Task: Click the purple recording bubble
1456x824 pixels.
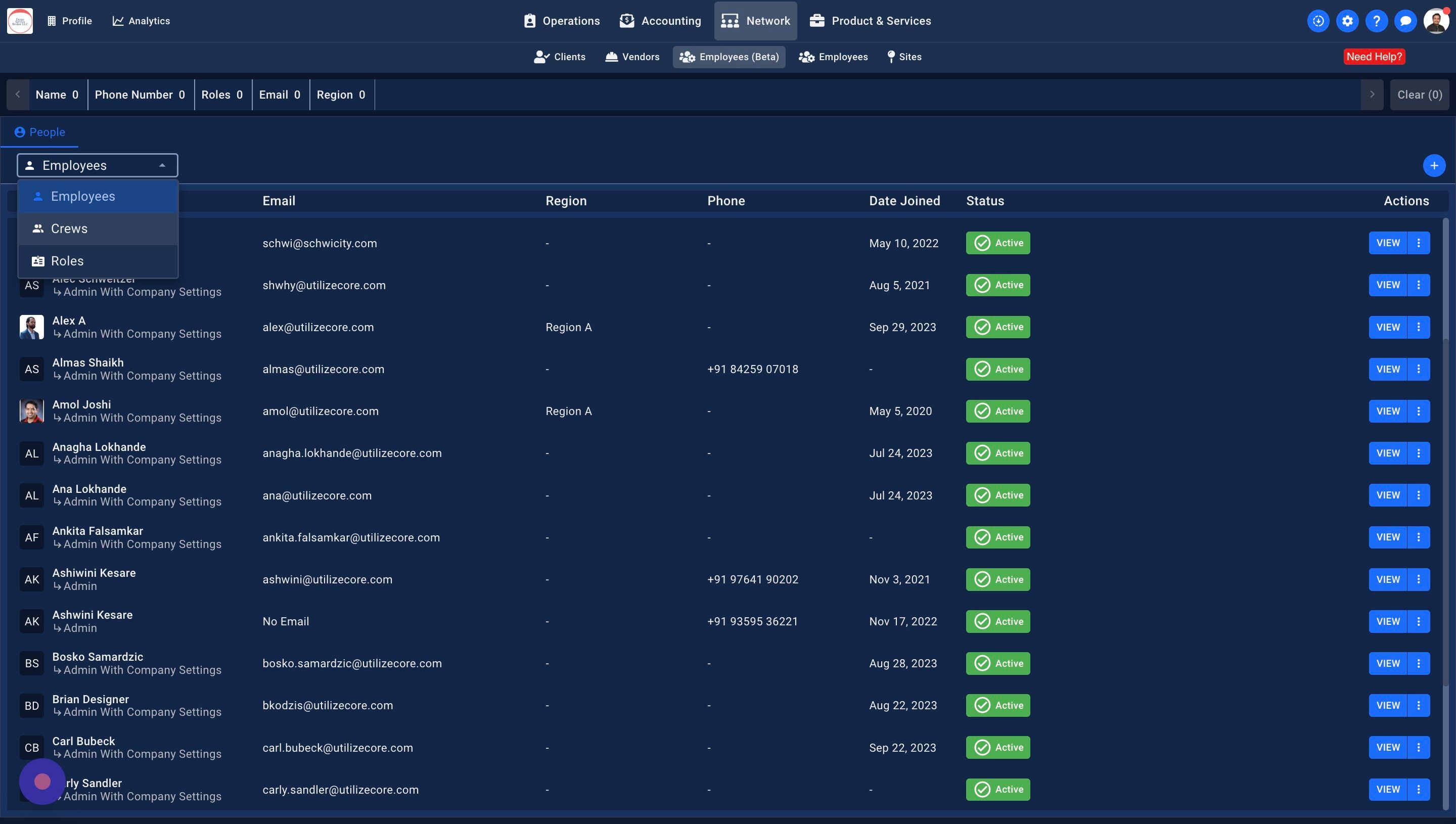Action: [x=42, y=782]
